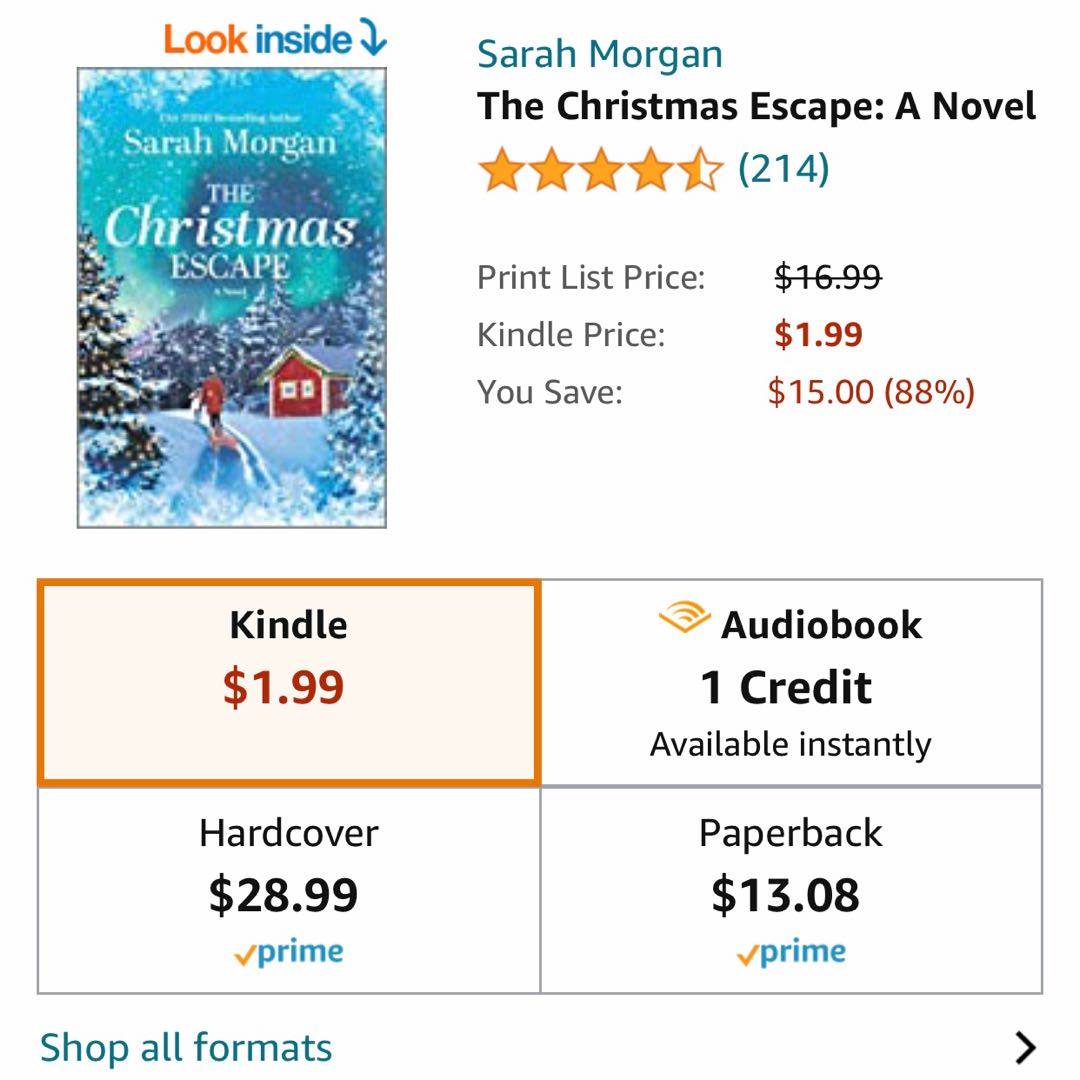Click the red $1.99 Kindle Price value
Screen dimensions: 1080x1080
818,334
